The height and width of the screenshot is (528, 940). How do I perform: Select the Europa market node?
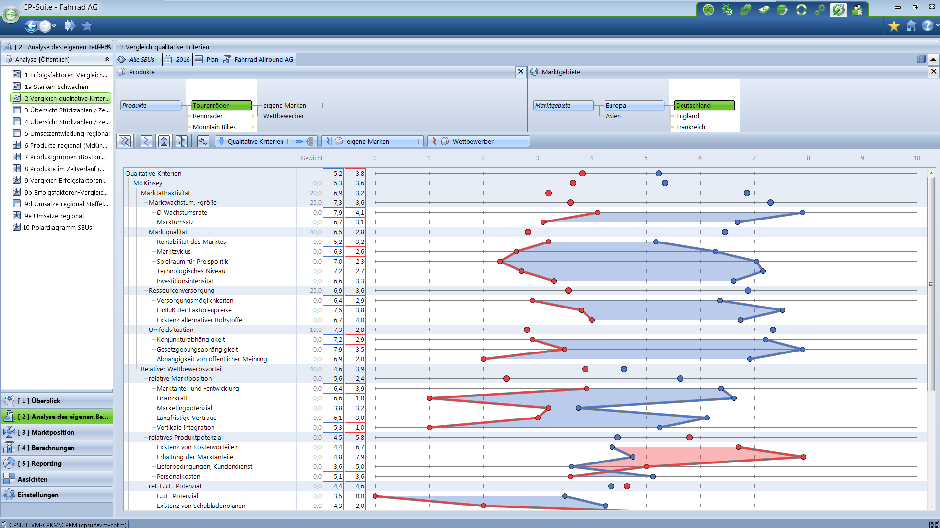click(634, 105)
